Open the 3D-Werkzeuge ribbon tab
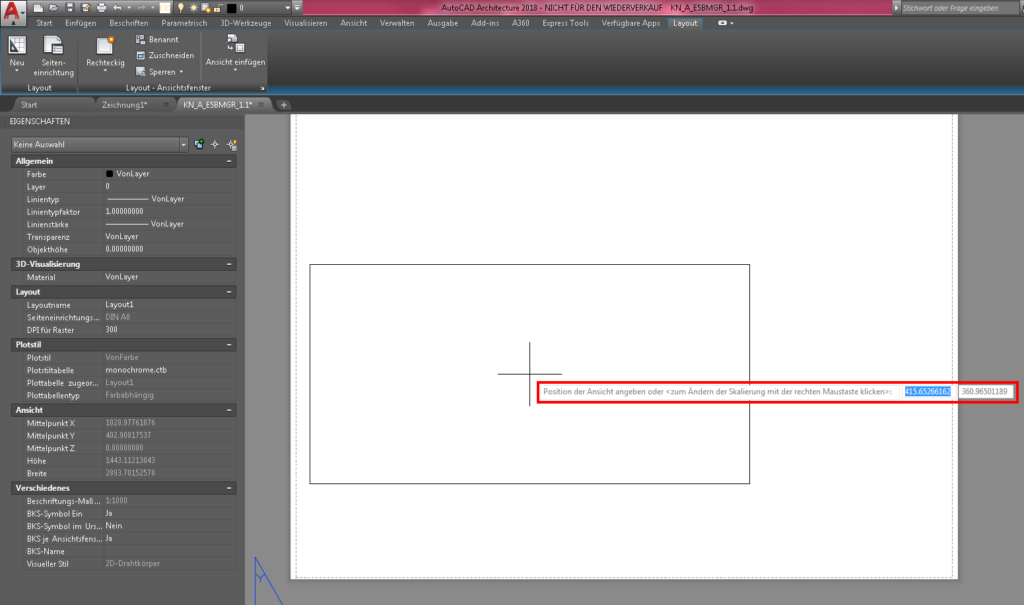The height and width of the screenshot is (605, 1024). coord(246,23)
